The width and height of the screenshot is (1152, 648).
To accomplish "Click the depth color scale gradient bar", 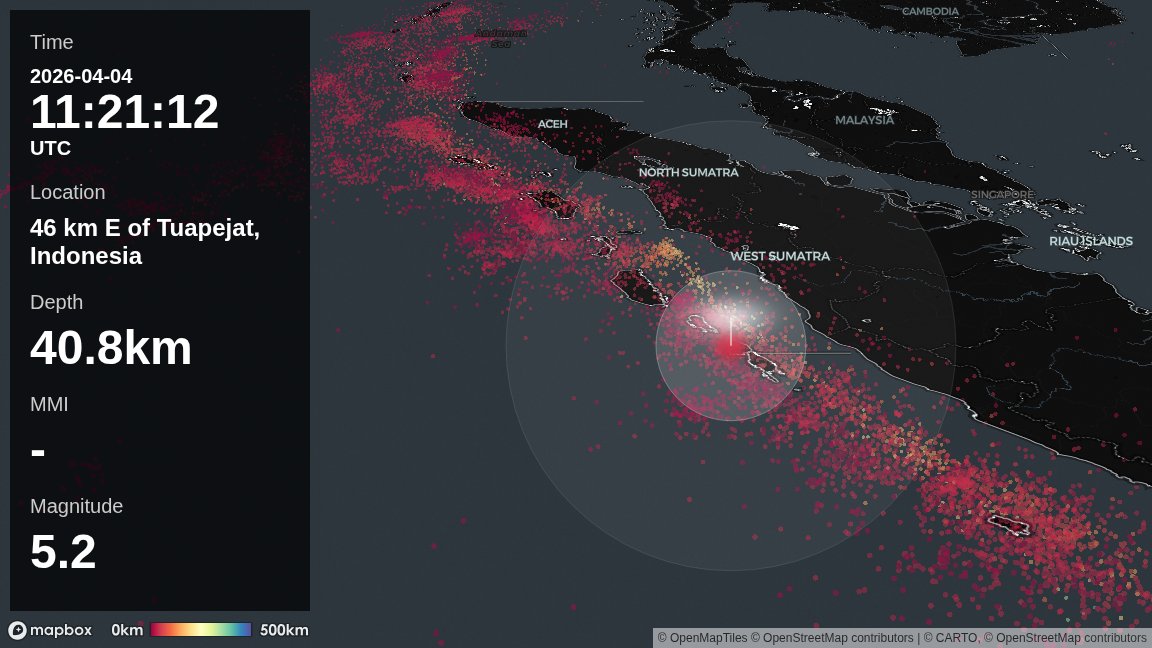I will [200, 630].
